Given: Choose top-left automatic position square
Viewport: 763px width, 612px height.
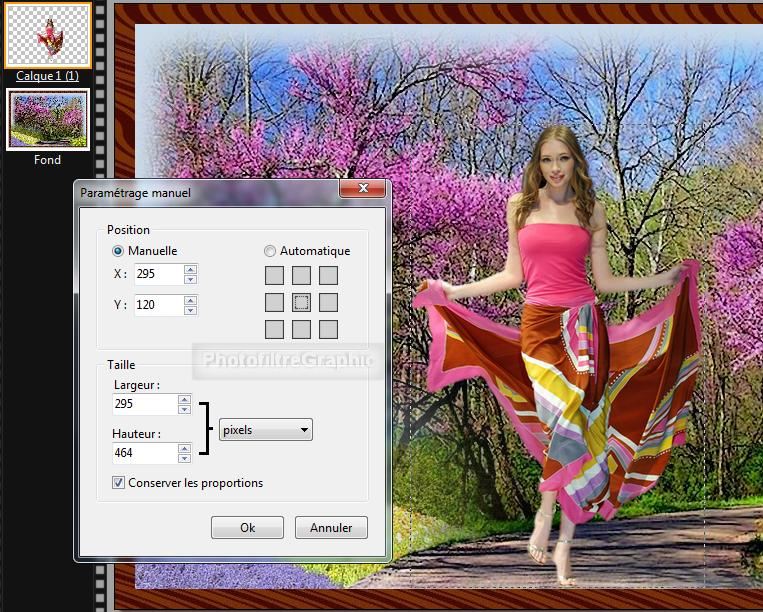Looking at the screenshot, I should [x=274, y=275].
